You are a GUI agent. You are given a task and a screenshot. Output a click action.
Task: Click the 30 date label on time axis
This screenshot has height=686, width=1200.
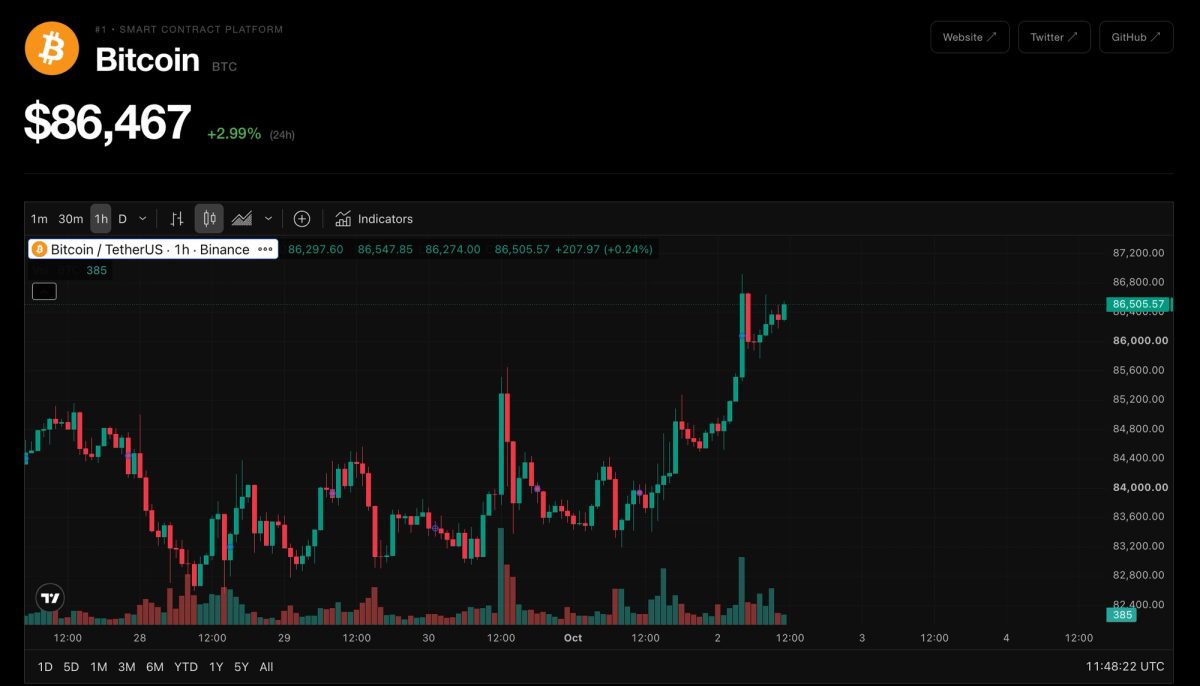coord(428,637)
